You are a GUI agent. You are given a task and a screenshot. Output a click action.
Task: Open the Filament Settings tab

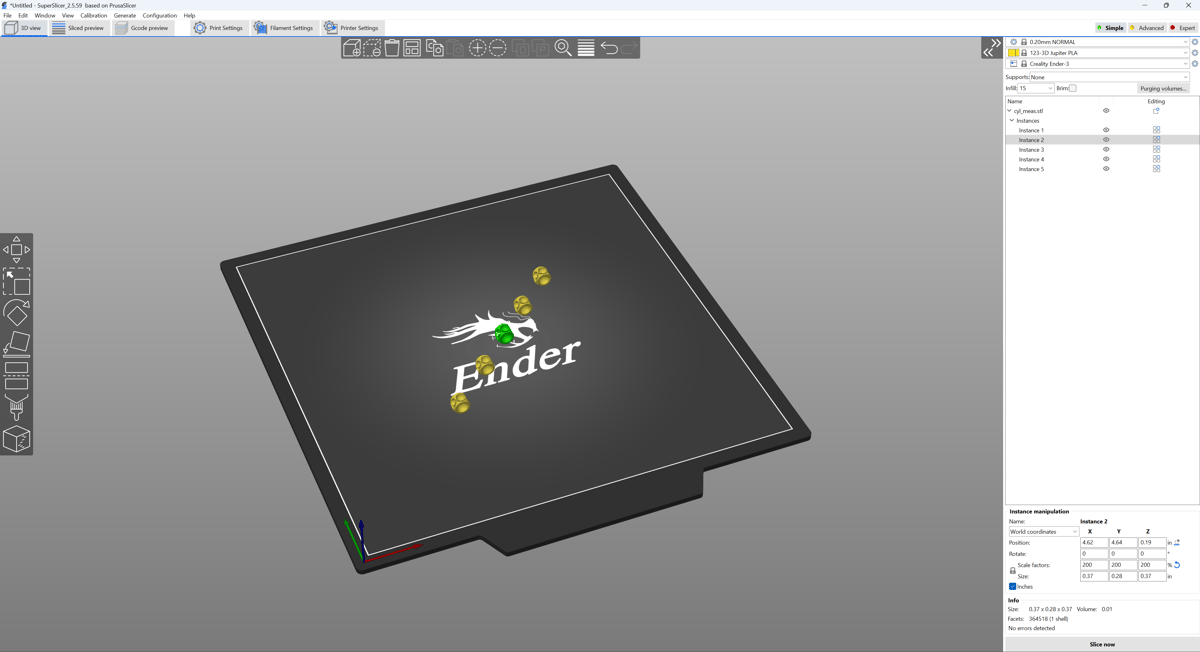[283, 28]
